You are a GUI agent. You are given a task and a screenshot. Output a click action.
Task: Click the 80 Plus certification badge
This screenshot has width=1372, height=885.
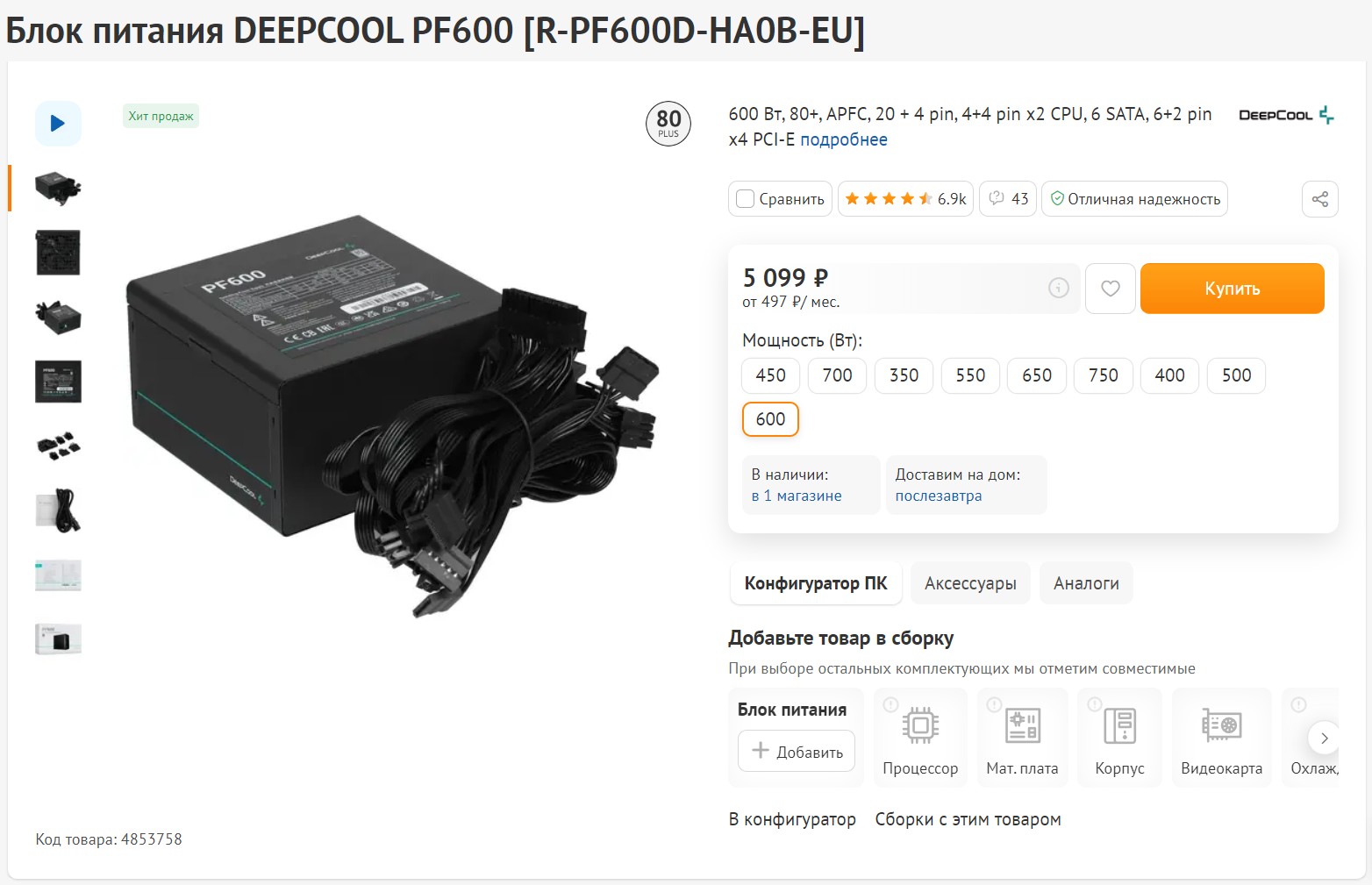pyautogui.click(x=668, y=124)
